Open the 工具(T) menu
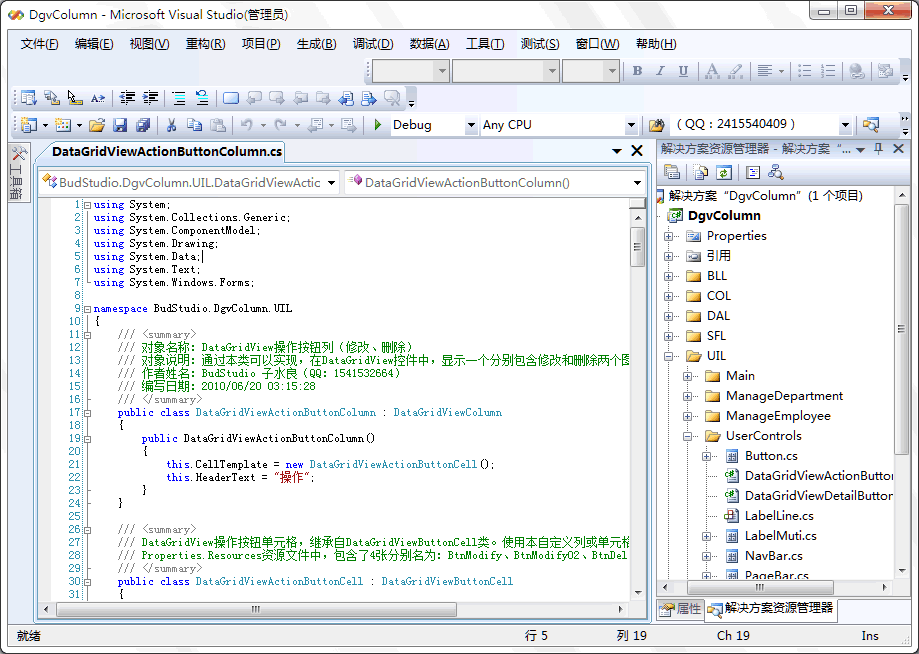This screenshot has height=654, width=919. click(485, 44)
